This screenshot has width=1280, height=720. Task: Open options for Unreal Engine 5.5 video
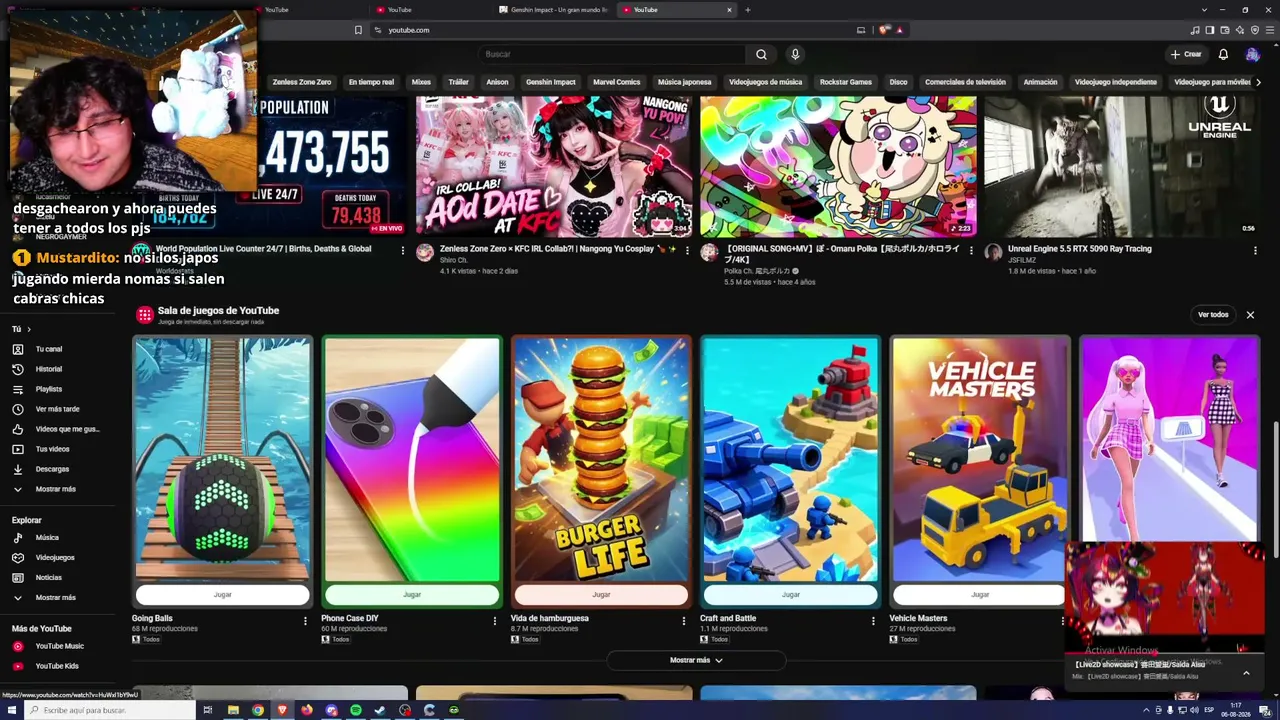point(1255,251)
